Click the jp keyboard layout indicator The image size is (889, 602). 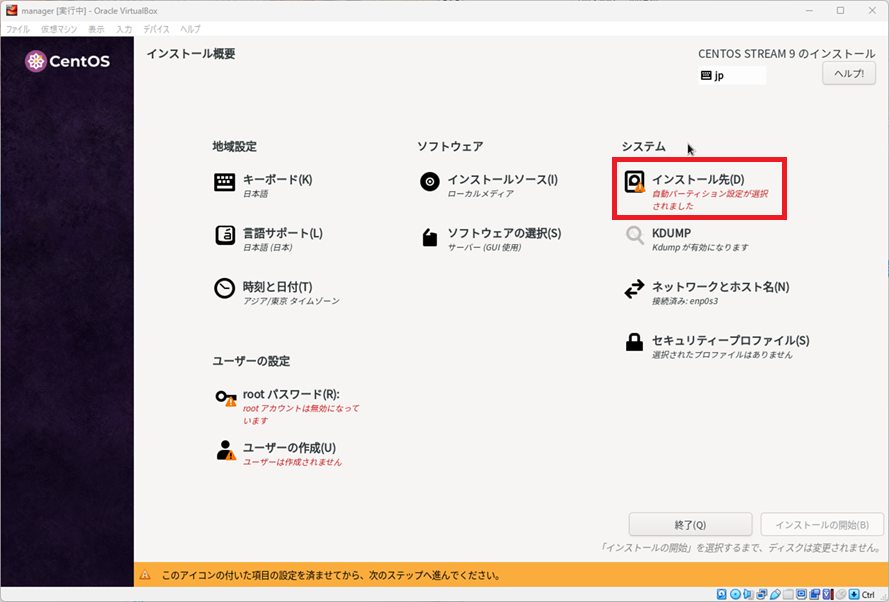coord(732,75)
